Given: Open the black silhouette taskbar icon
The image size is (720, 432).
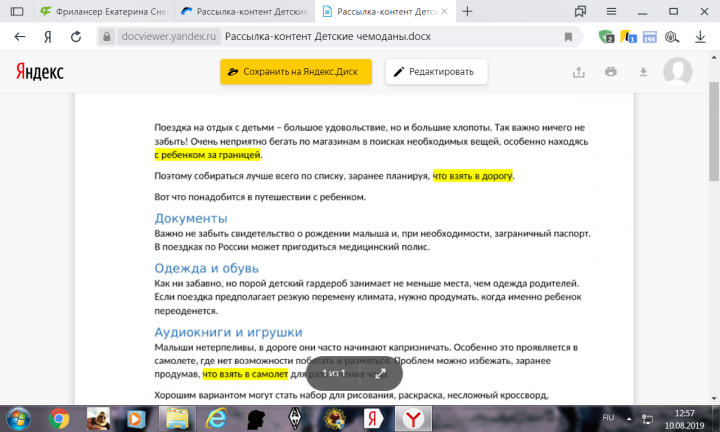Looking at the screenshot, I should point(256,419).
